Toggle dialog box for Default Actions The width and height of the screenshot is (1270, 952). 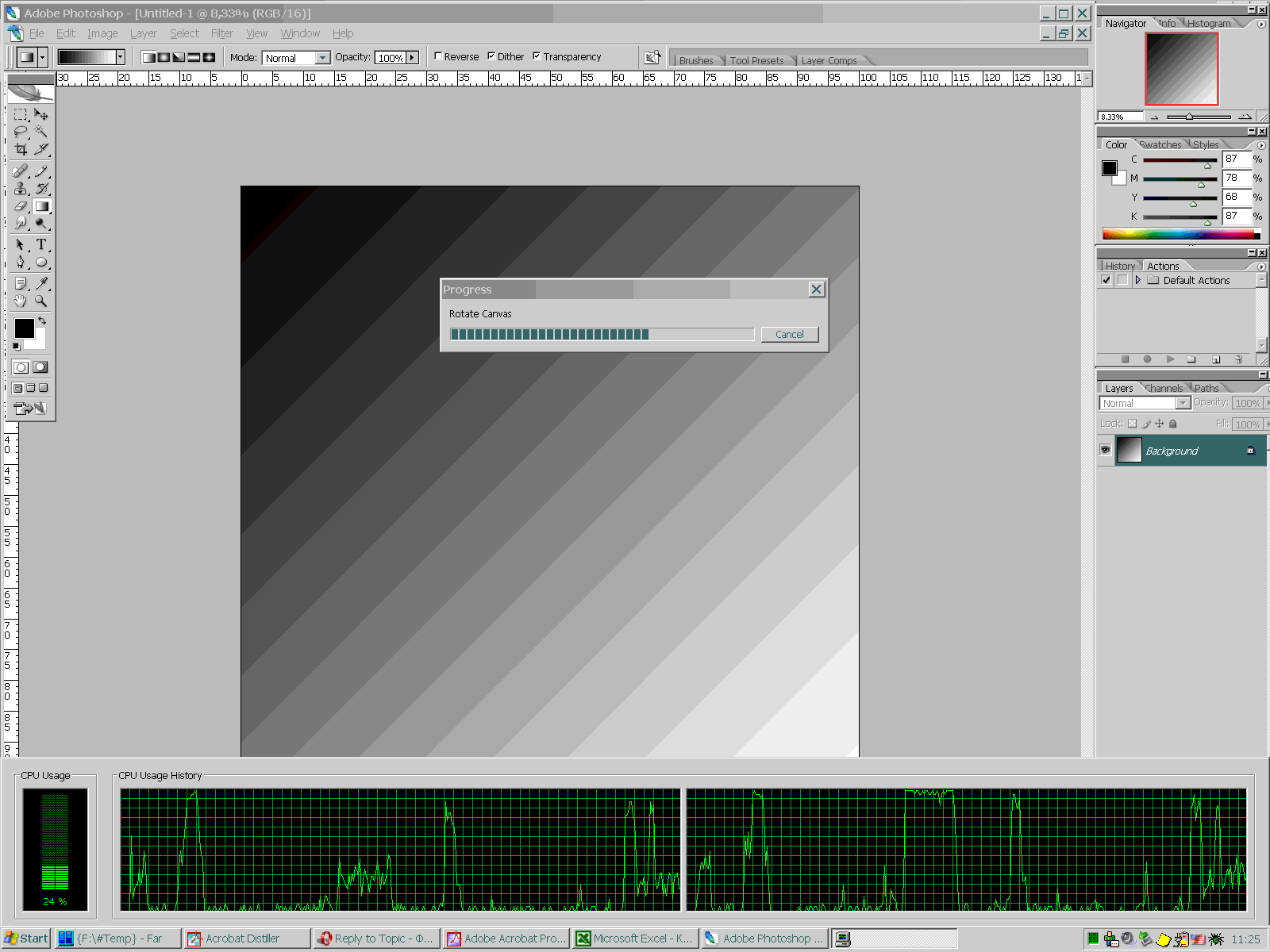point(1122,280)
